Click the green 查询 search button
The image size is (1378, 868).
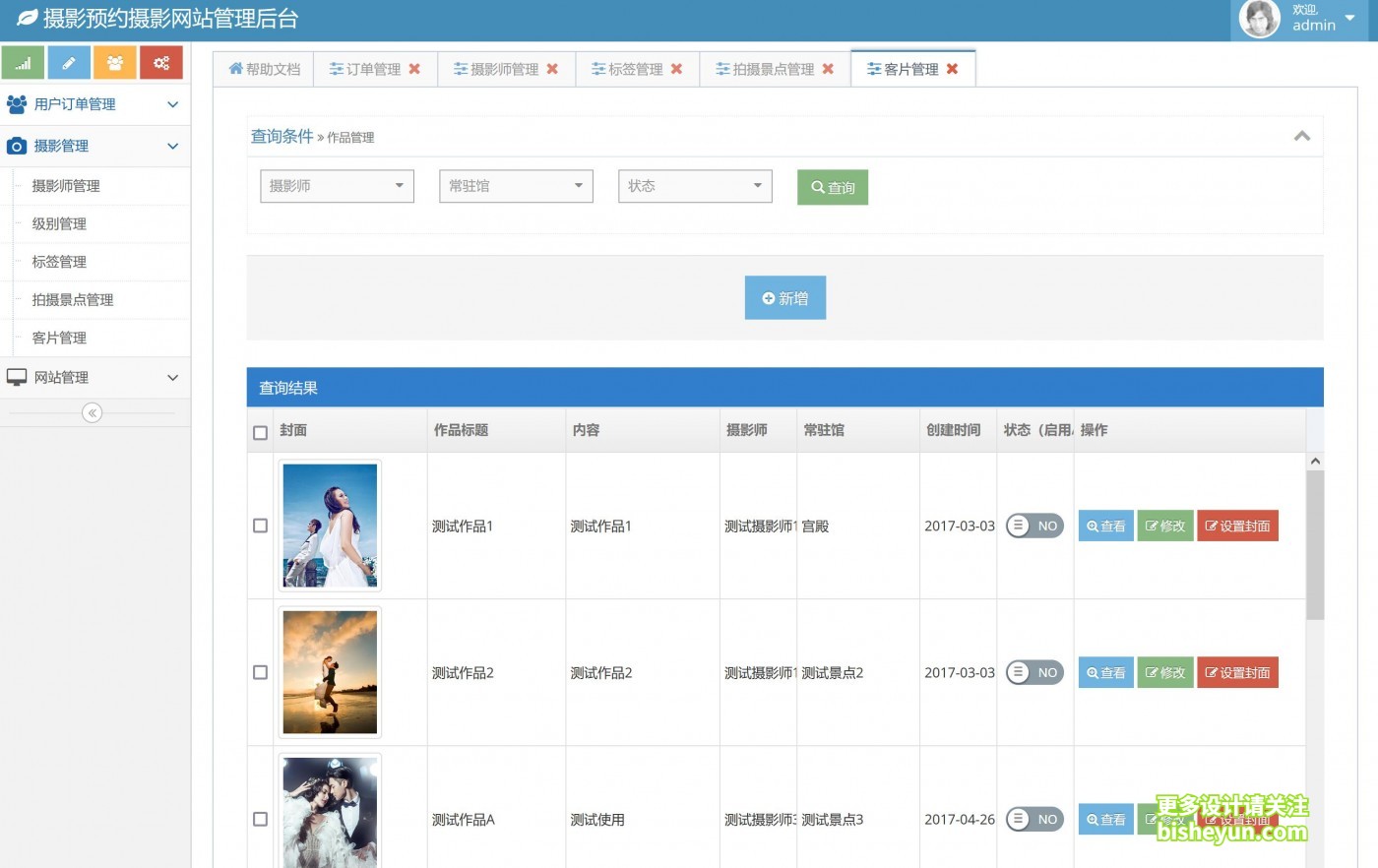(x=833, y=187)
